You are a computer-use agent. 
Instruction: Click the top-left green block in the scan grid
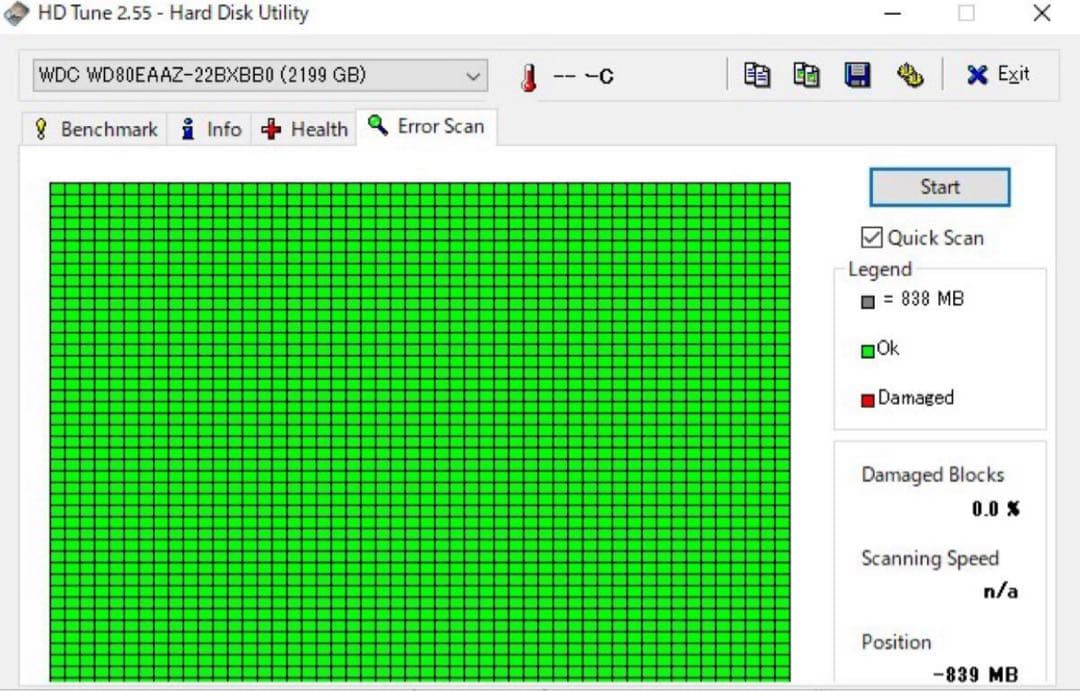(x=57, y=189)
